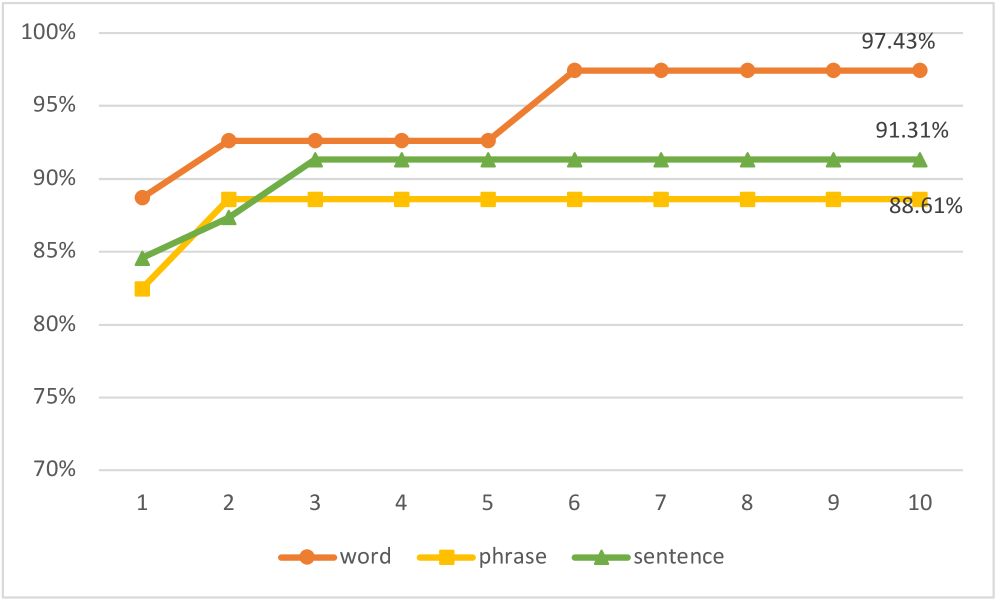Image resolution: width=996 pixels, height=600 pixels.
Task: Click the sentence series triangle at x=2
Action: (x=228, y=217)
